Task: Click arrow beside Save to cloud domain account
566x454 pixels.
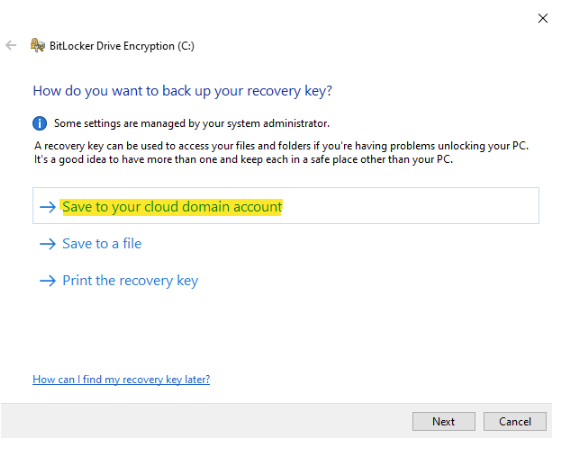Action: (48, 207)
